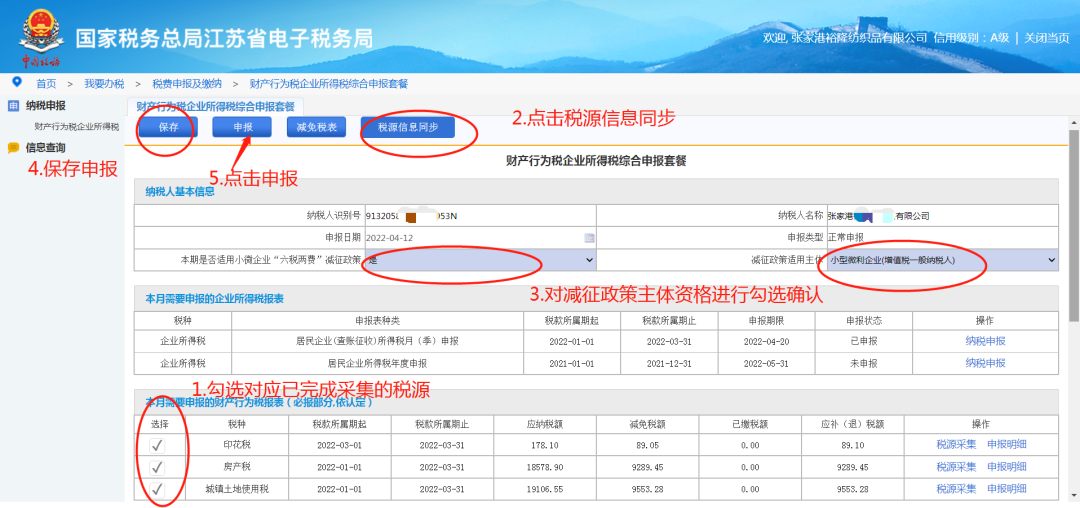Click 纳税人基本信息 section header
Image resolution: width=1080 pixels, height=508 pixels.
coord(180,191)
